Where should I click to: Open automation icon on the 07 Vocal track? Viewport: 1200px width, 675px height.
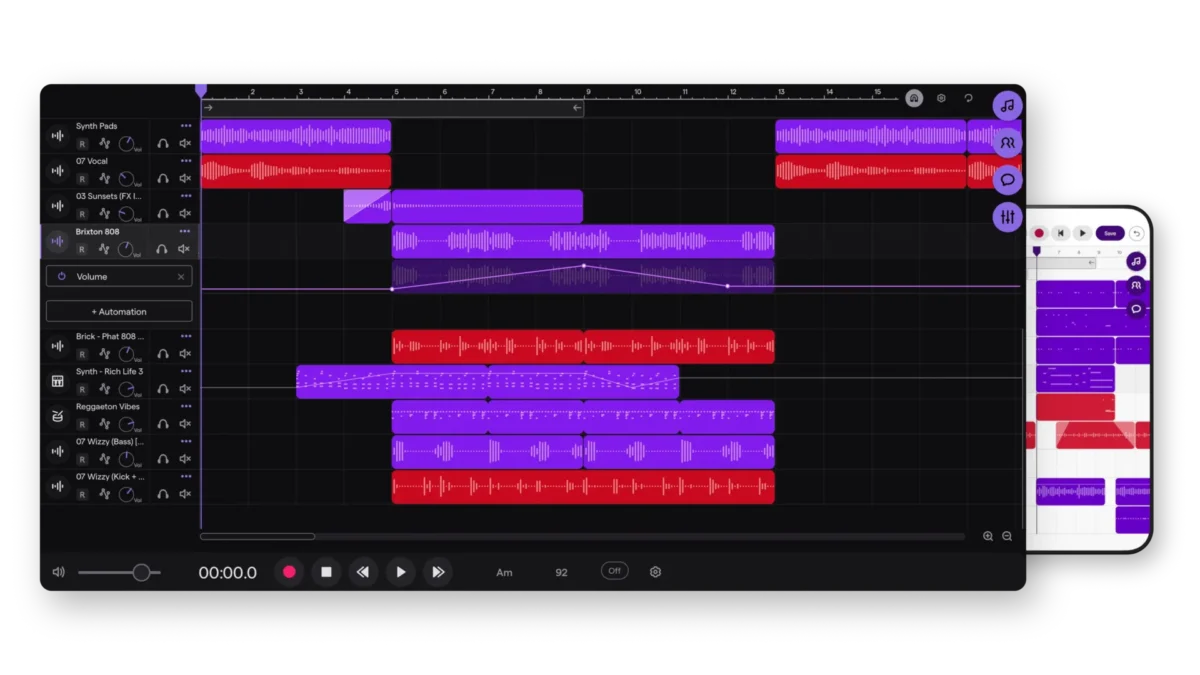click(x=105, y=178)
